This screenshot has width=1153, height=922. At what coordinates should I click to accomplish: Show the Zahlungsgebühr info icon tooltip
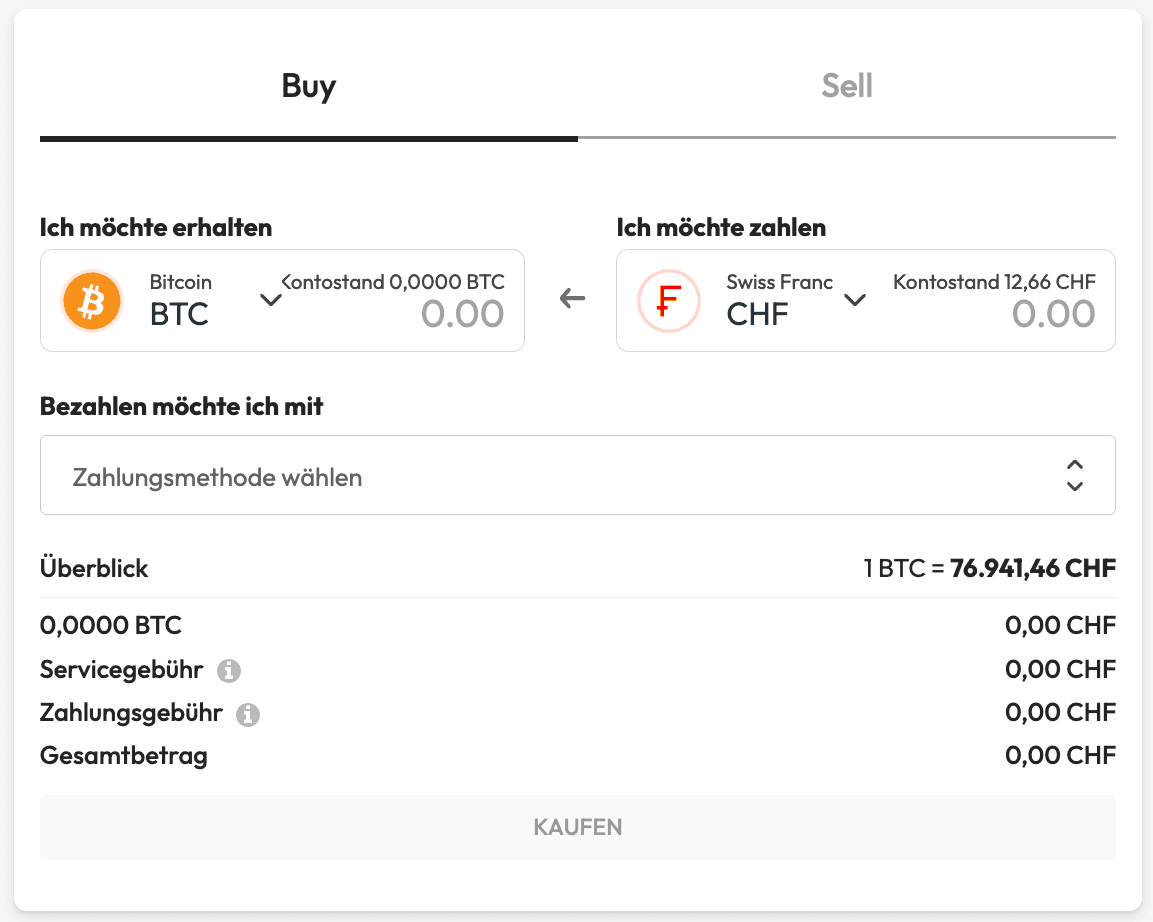[248, 714]
